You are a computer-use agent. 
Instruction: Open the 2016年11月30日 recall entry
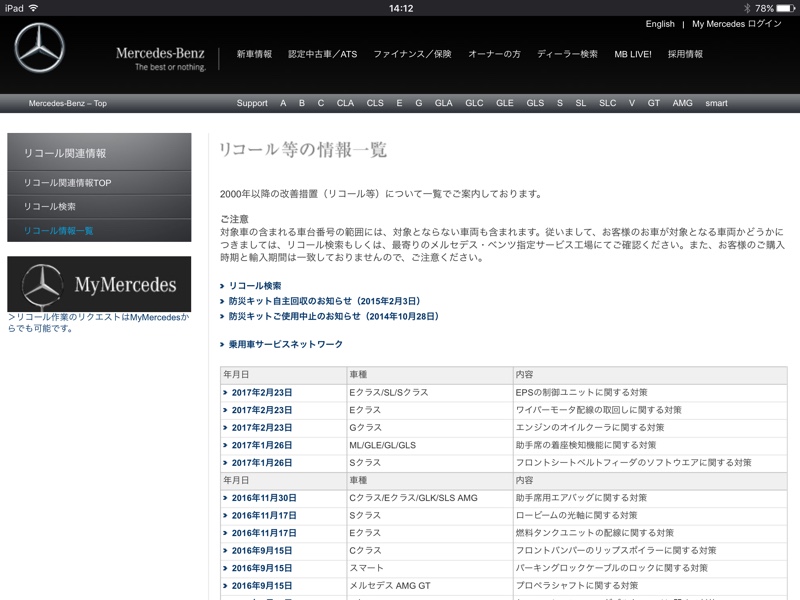tap(264, 498)
